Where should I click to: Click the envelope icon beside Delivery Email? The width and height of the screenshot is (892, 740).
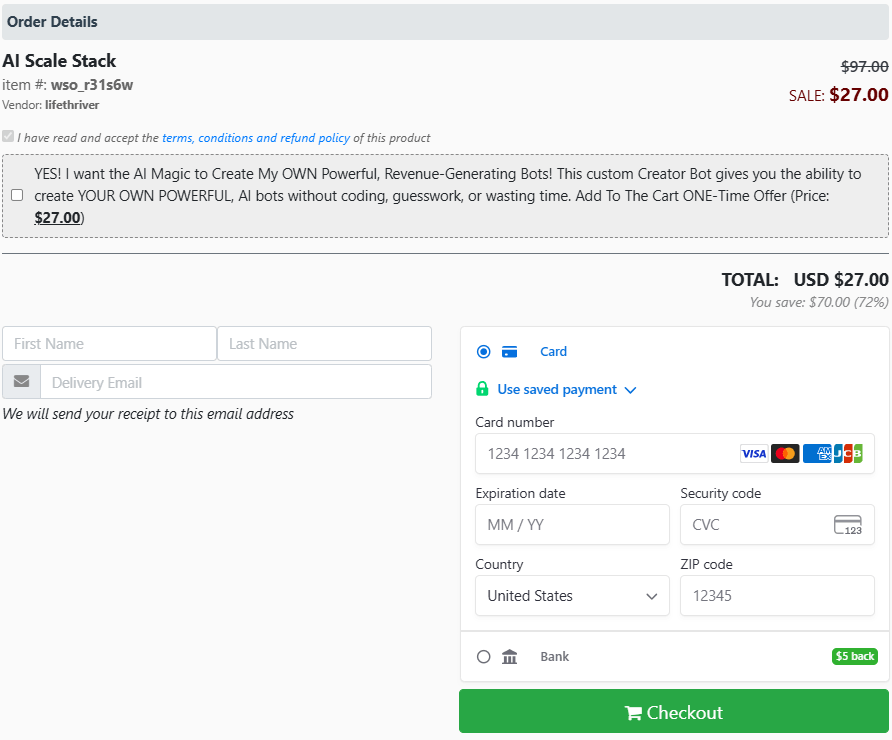point(22,382)
